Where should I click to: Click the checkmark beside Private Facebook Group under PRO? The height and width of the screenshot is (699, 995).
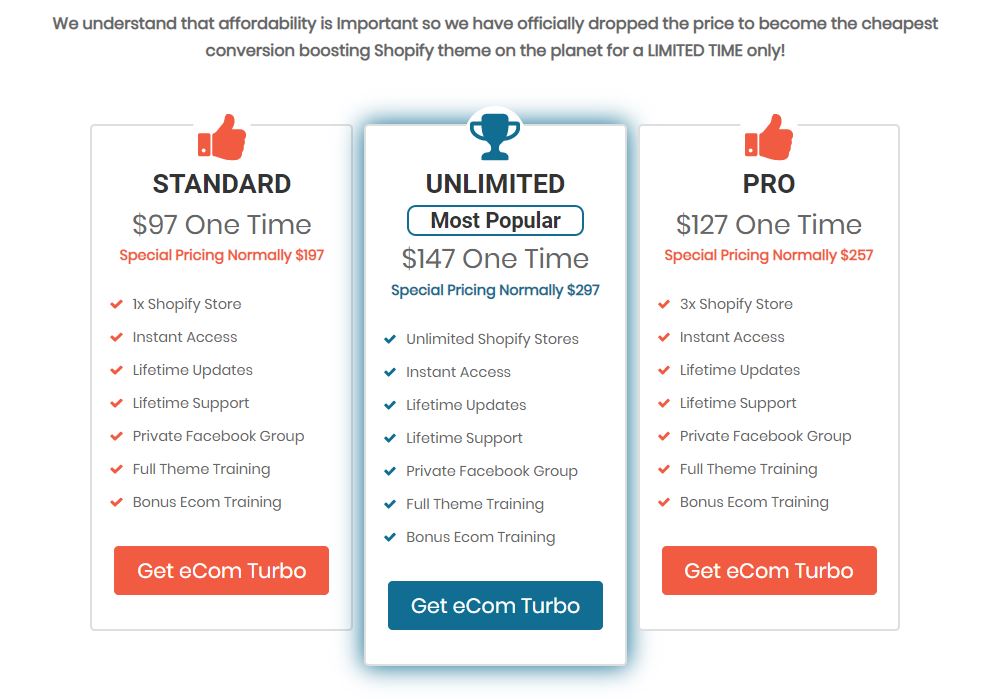point(664,436)
